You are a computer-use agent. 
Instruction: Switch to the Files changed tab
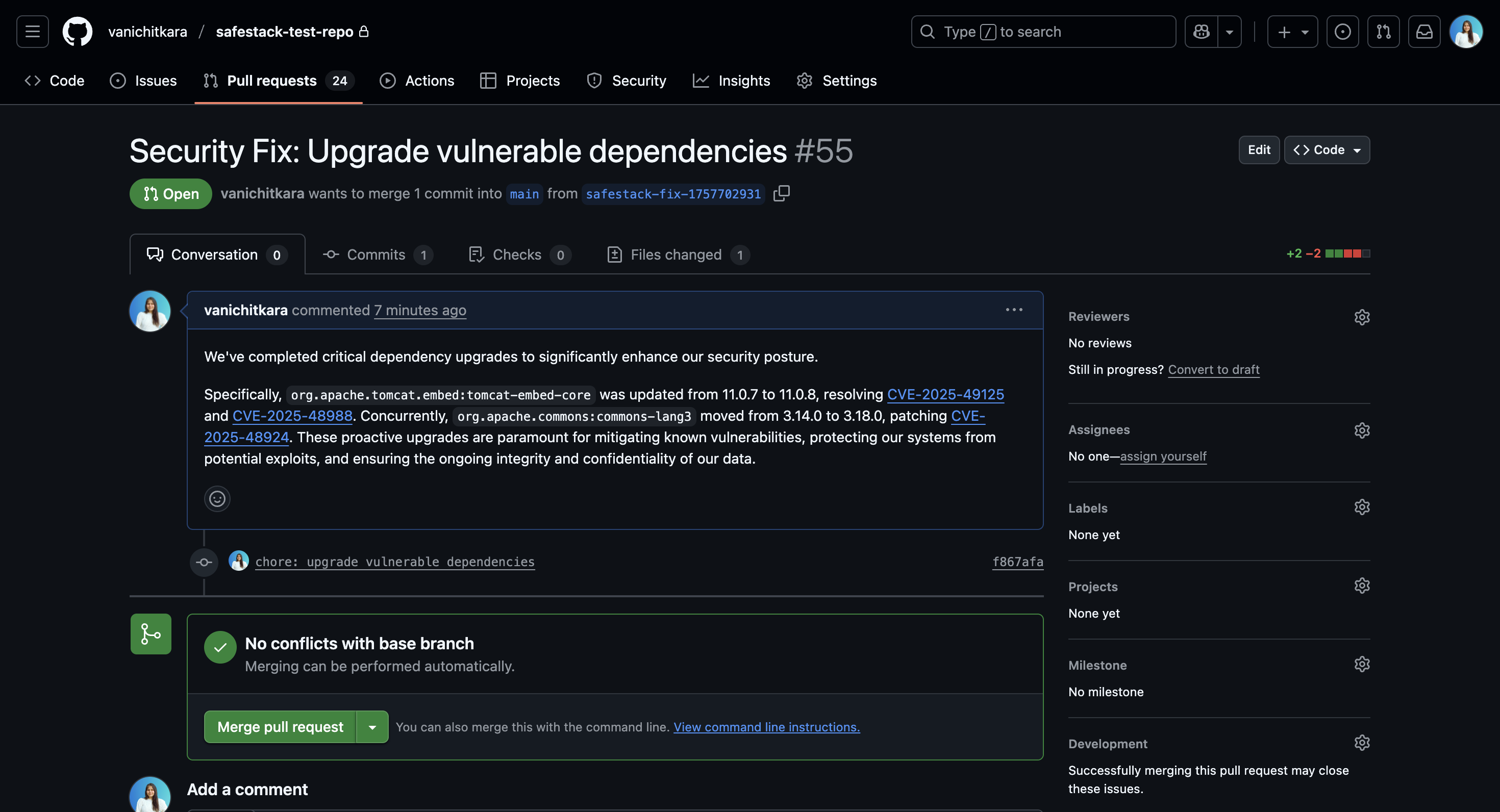pos(677,255)
